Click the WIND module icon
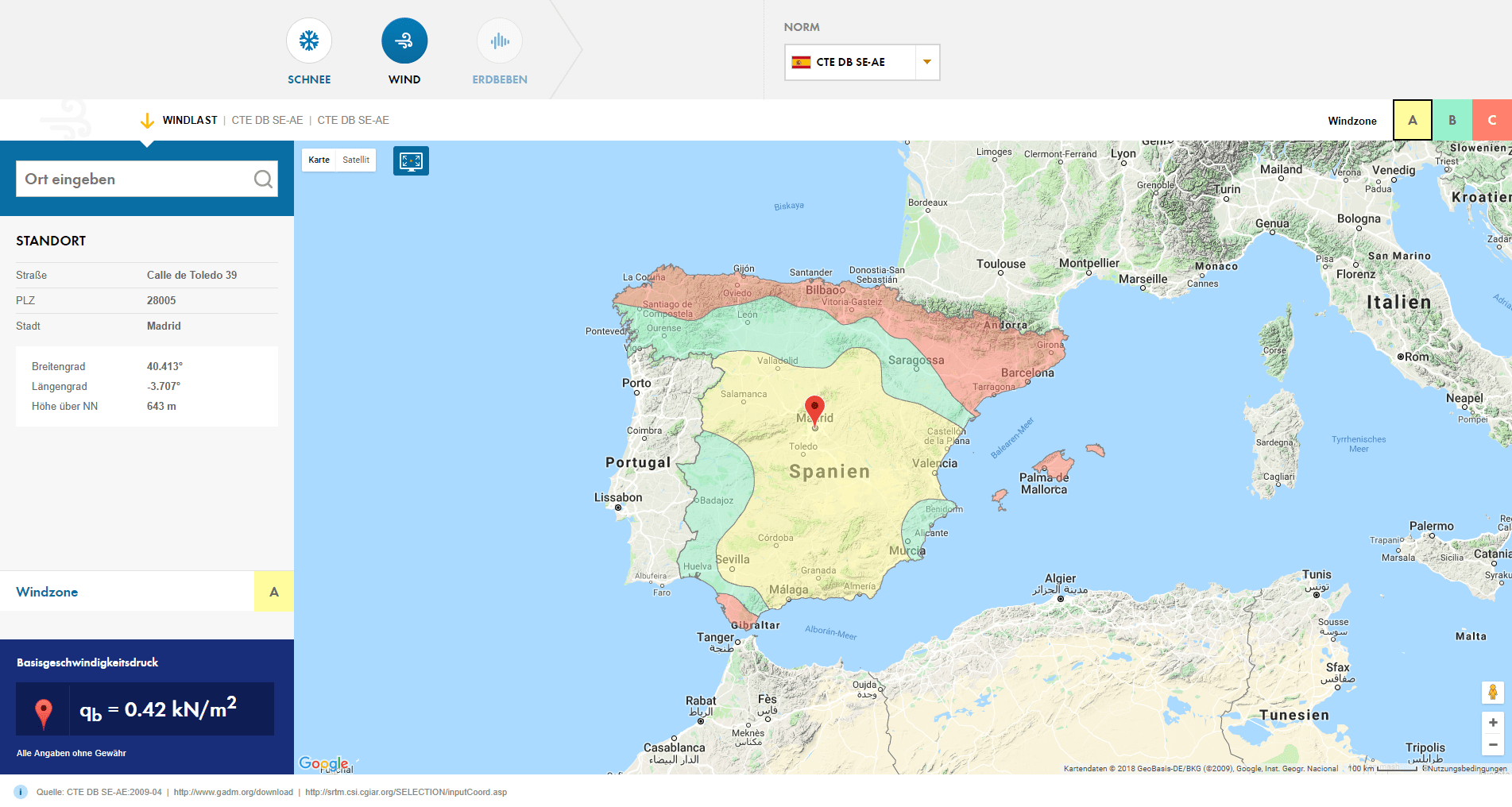The height and width of the screenshot is (807, 1512). tap(404, 40)
